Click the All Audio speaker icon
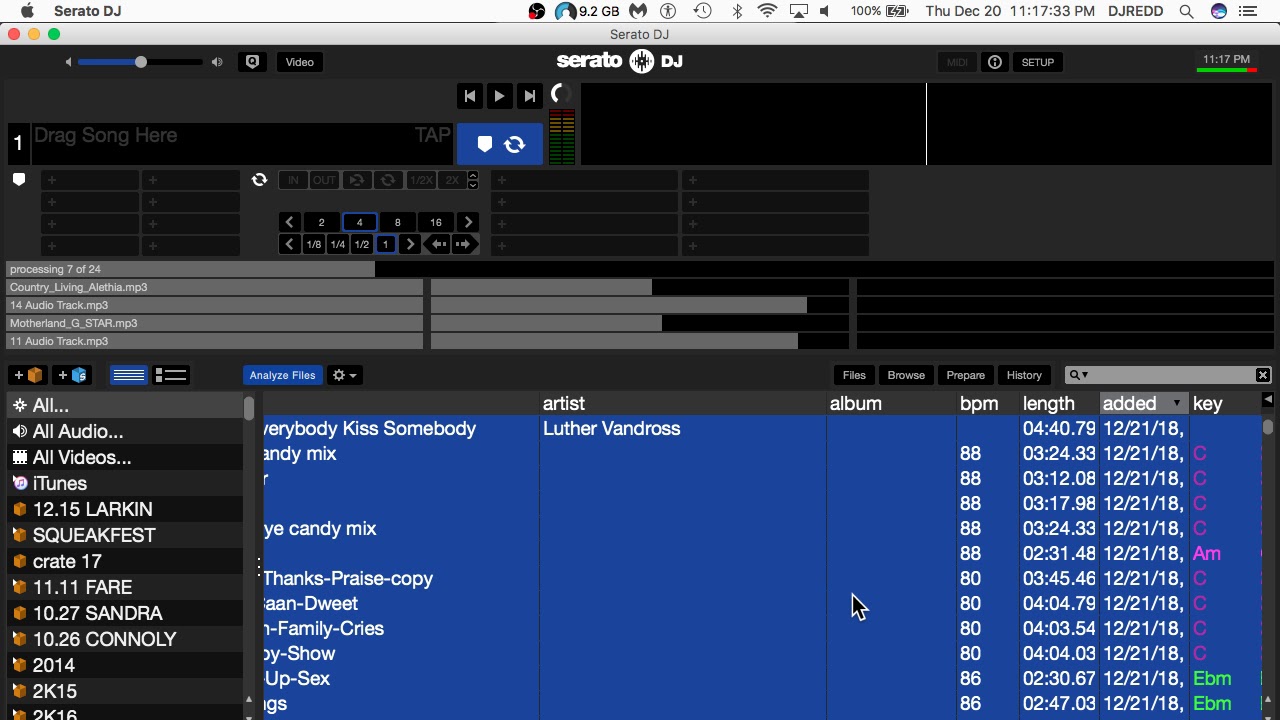The height and width of the screenshot is (720, 1280). coord(19,431)
